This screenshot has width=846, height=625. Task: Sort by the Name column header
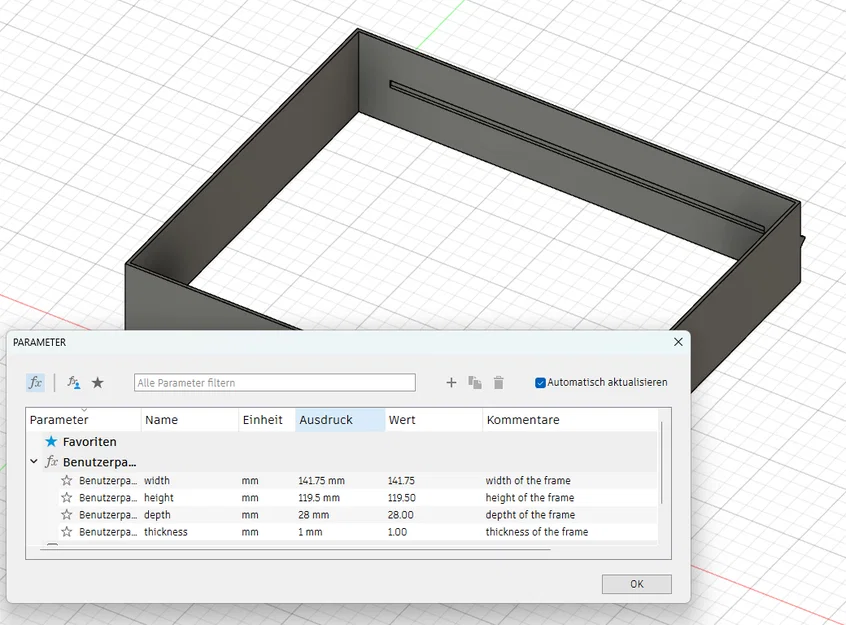click(190, 420)
